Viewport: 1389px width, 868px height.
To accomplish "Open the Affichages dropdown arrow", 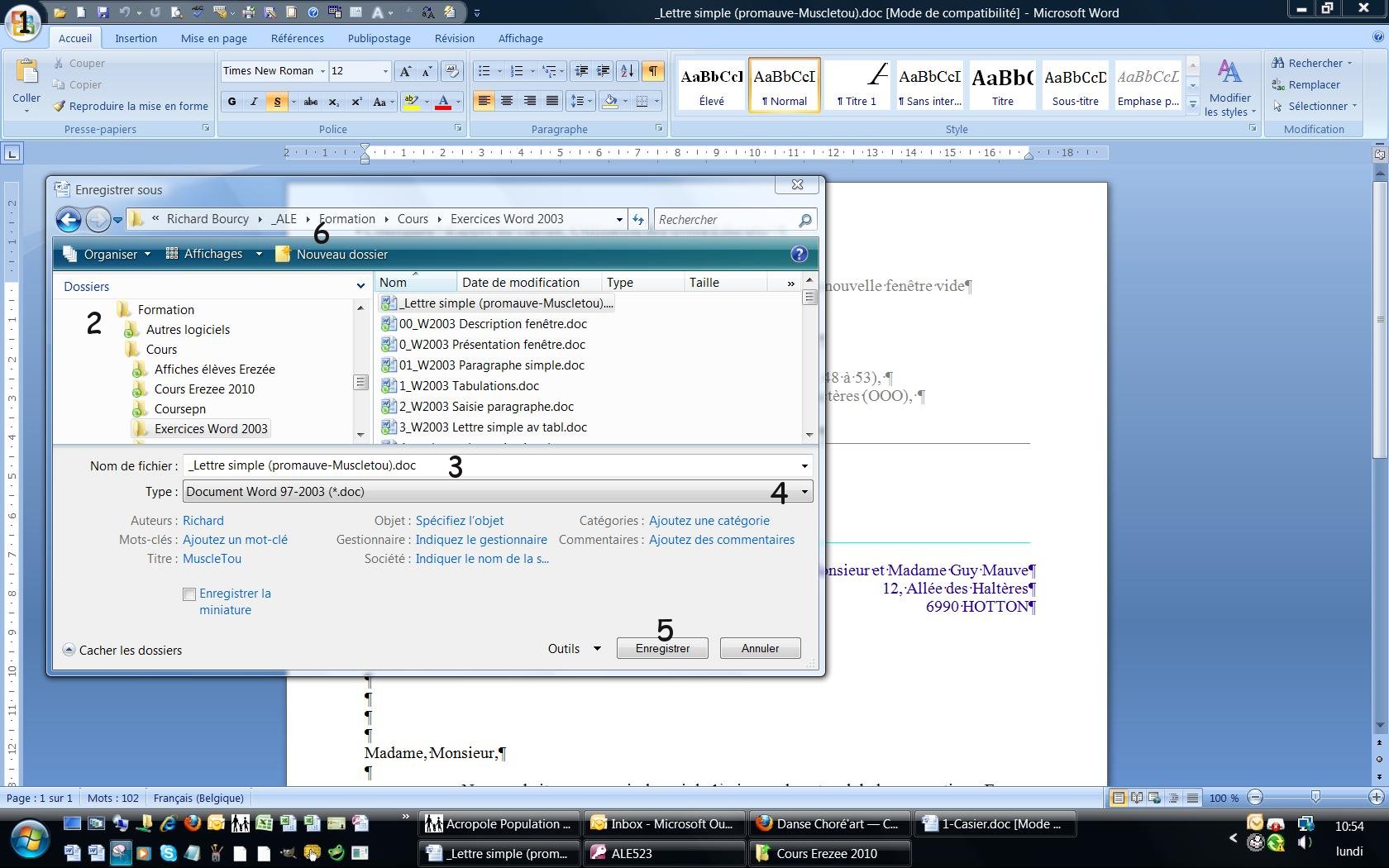I will pyautogui.click(x=259, y=255).
